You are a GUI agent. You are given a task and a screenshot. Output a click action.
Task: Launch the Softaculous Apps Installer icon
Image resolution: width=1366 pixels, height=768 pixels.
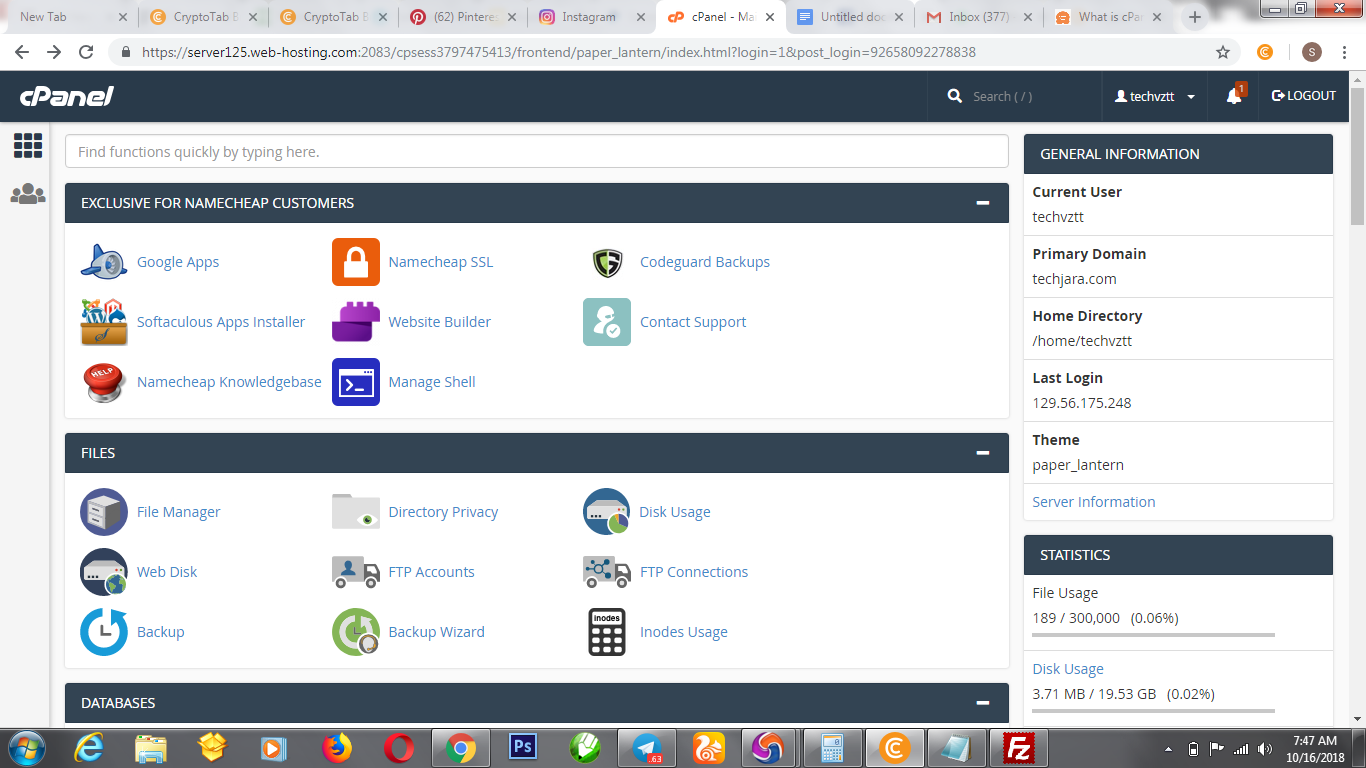(x=104, y=322)
